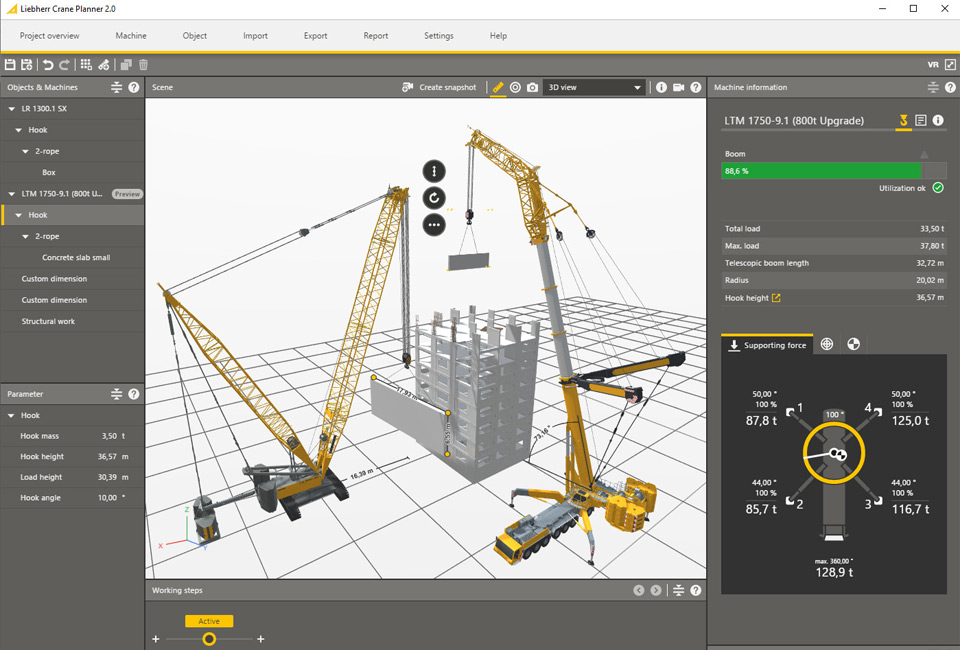960x650 pixels.
Task: Open the undo icon in the main toolbar
Action: (x=47, y=64)
